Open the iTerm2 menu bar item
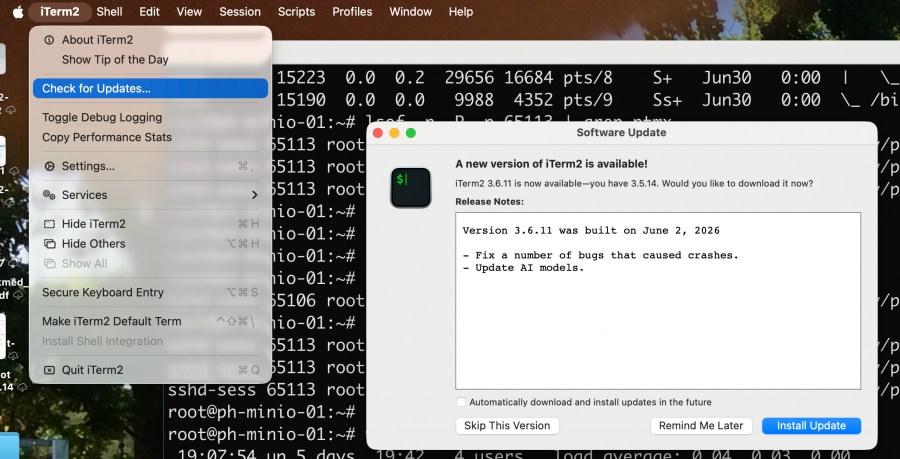 point(60,11)
